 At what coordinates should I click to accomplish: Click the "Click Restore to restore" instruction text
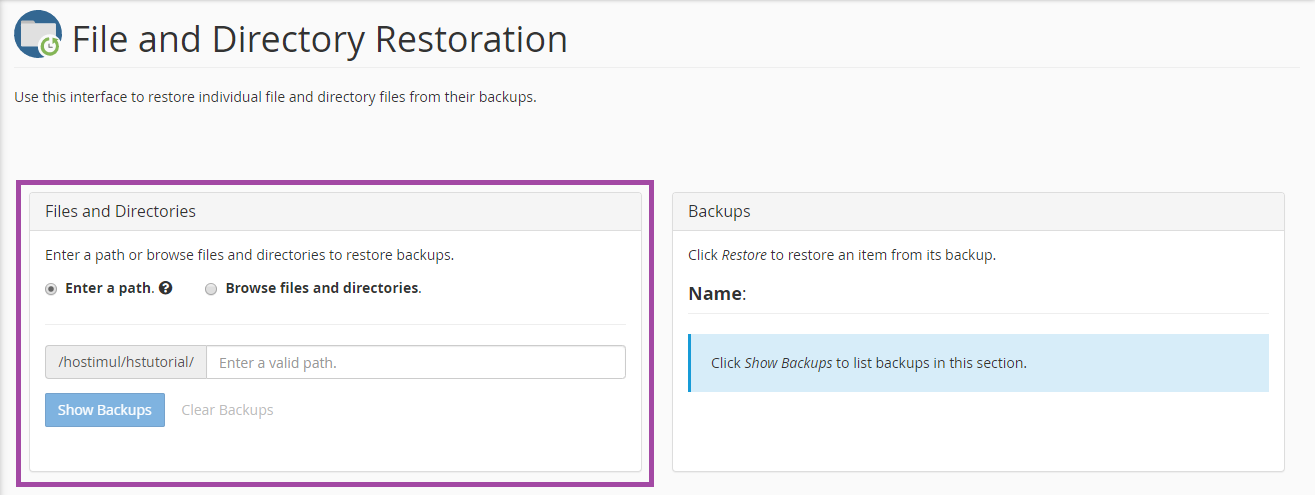point(842,255)
